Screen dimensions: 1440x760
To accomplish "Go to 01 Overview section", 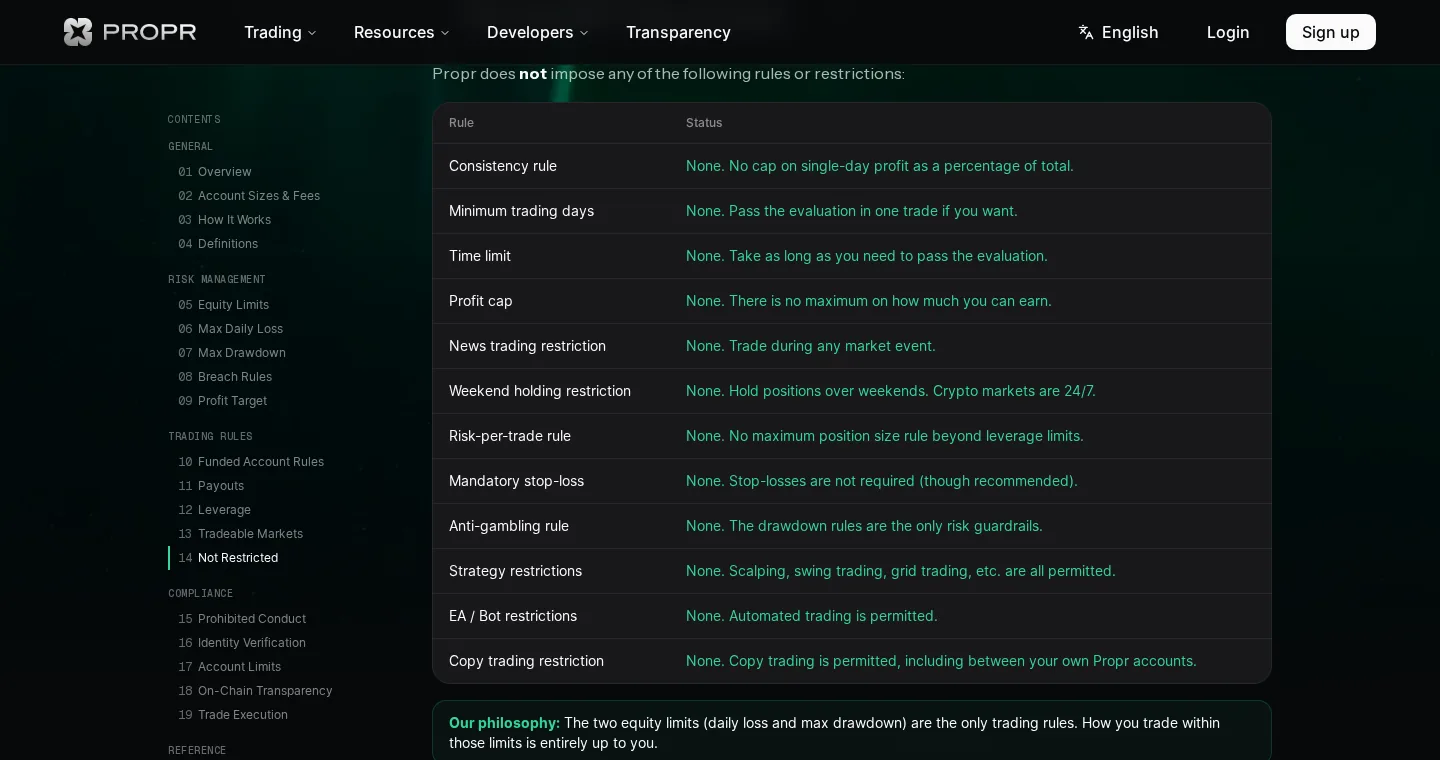I will click(215, 172).
